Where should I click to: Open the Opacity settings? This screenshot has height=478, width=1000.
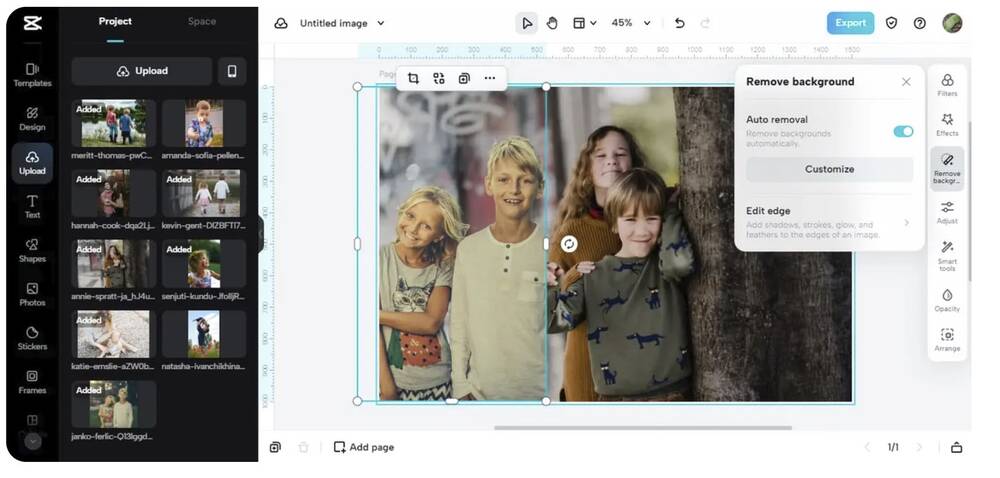(946, 299)
